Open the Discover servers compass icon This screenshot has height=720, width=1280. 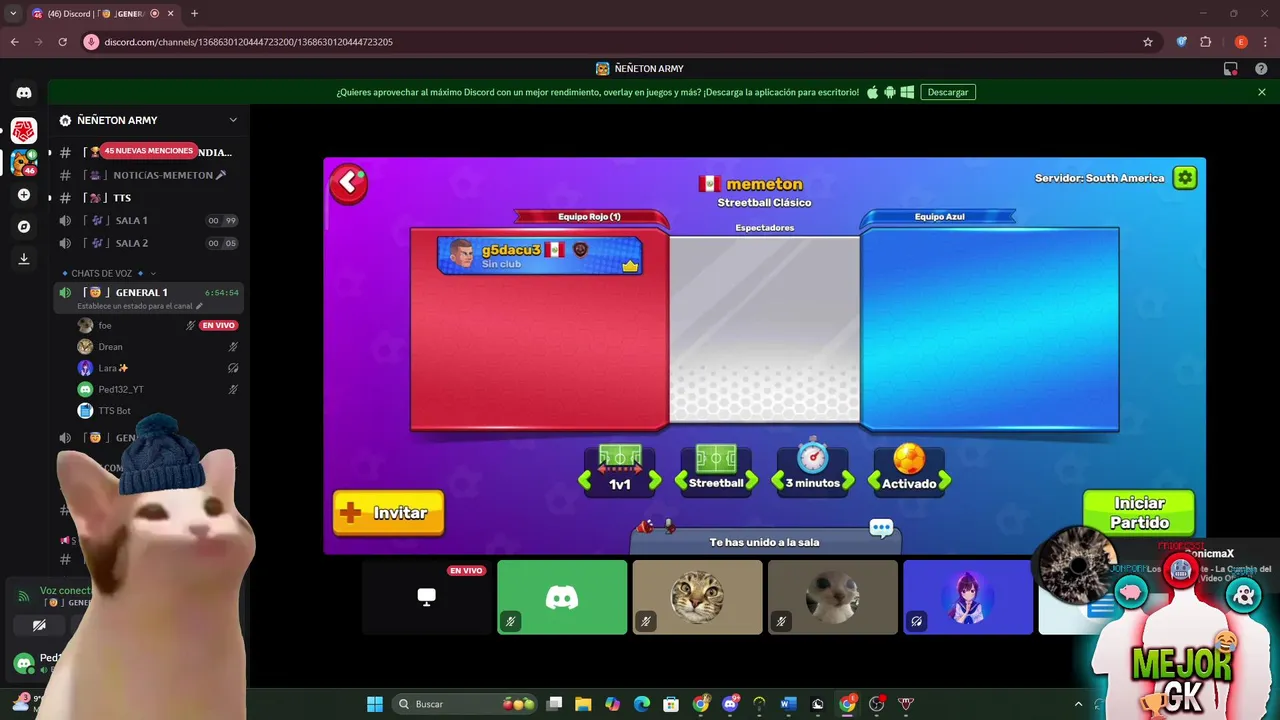click(24, 227)
